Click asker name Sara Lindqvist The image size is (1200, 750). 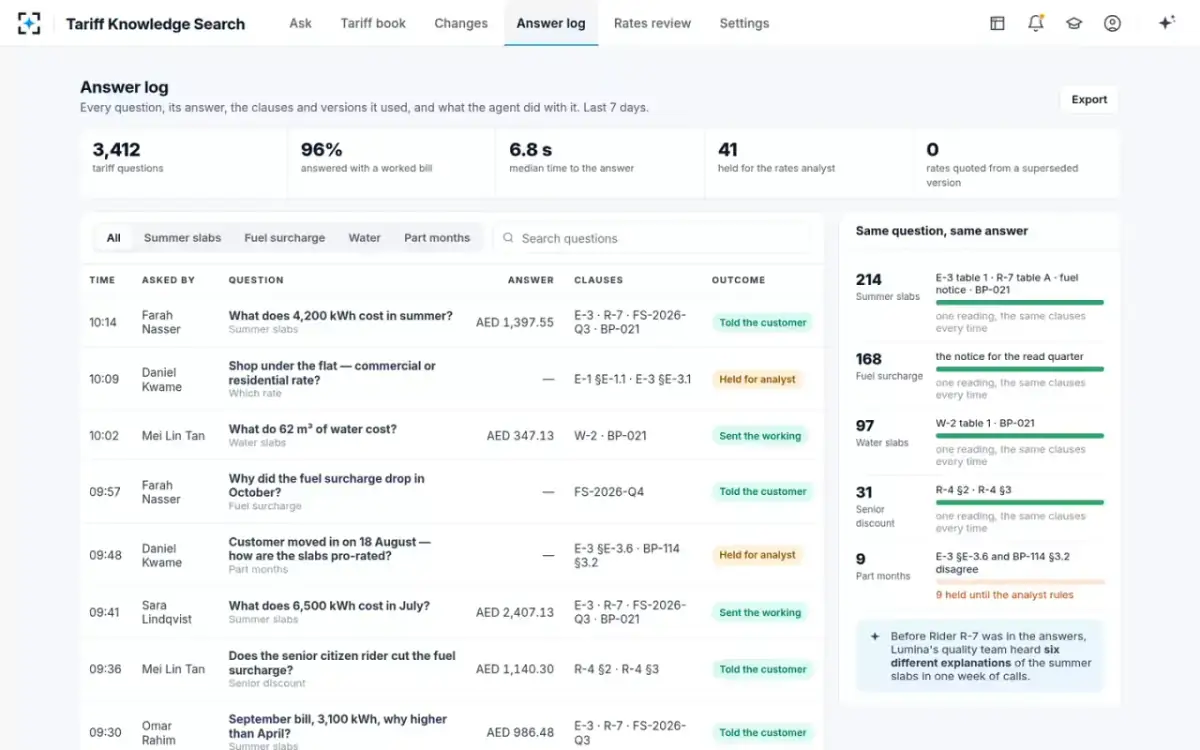click(167, 612)
